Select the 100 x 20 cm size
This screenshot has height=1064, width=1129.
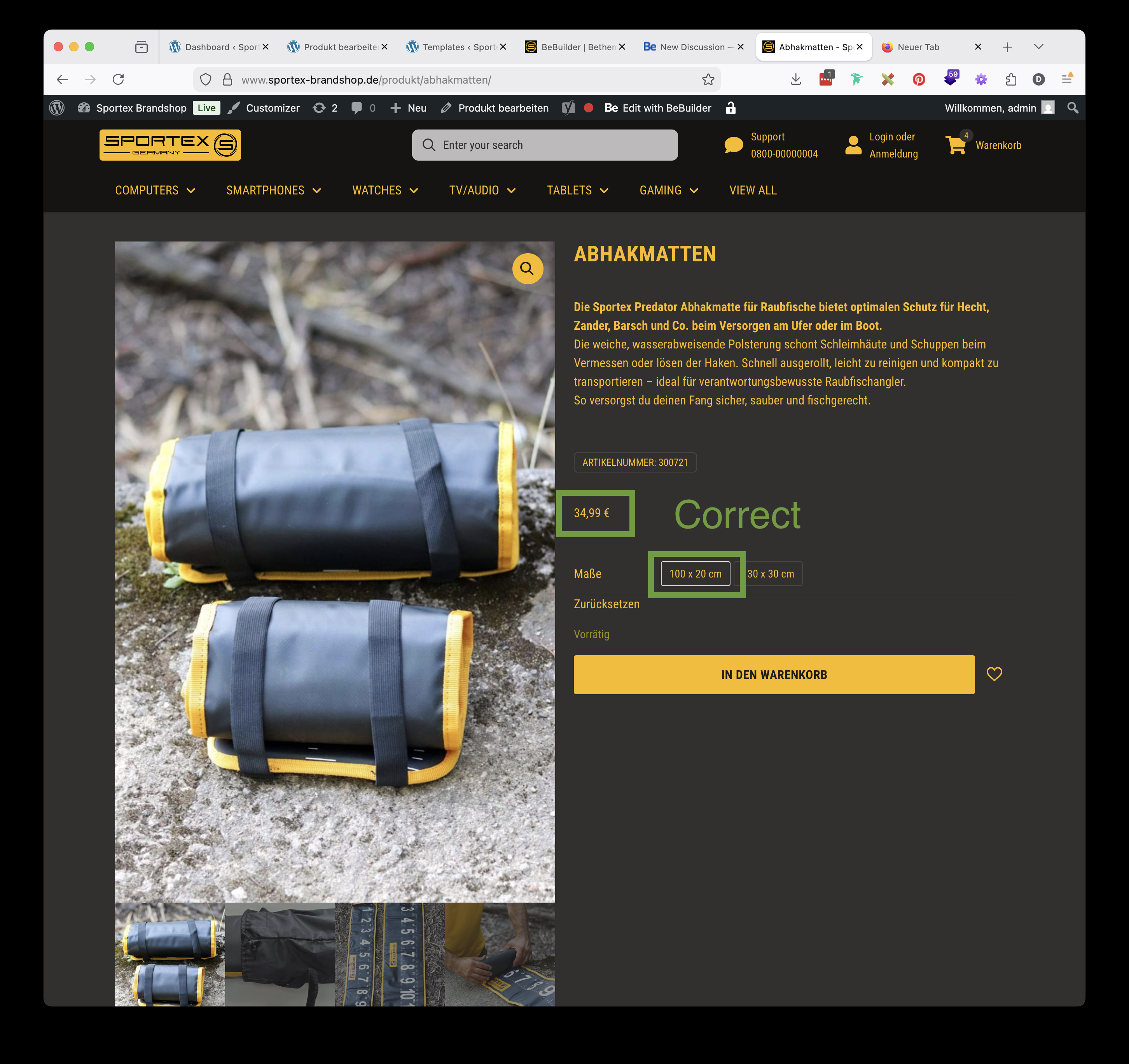(x=695, y=574)
